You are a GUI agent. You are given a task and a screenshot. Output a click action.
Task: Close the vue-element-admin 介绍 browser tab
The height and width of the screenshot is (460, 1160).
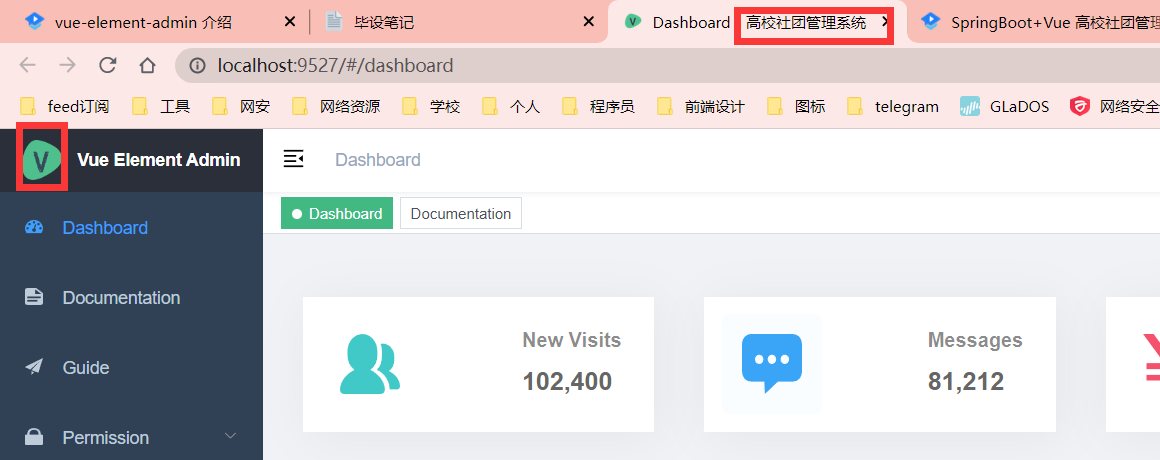[290, 22]
